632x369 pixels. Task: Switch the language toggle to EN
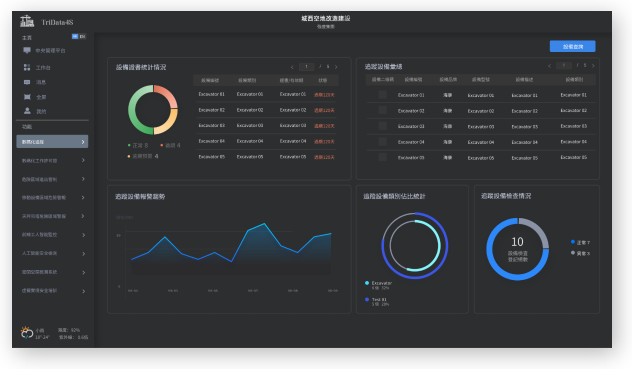[x=82, y=37]
